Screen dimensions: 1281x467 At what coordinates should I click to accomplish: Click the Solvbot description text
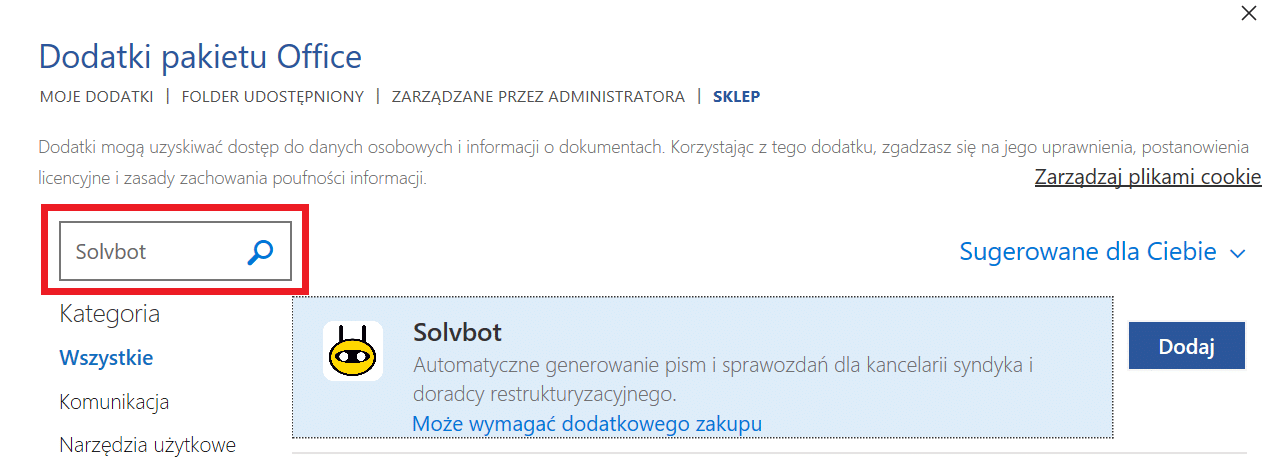click(x=723, y=378)
